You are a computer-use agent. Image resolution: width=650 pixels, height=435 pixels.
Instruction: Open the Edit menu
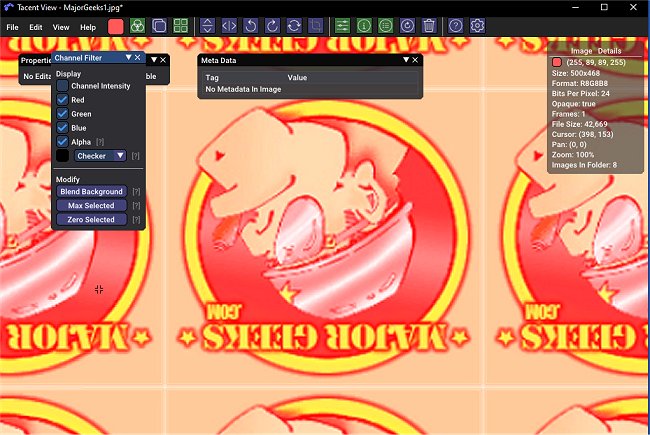(x=36, y=27)
